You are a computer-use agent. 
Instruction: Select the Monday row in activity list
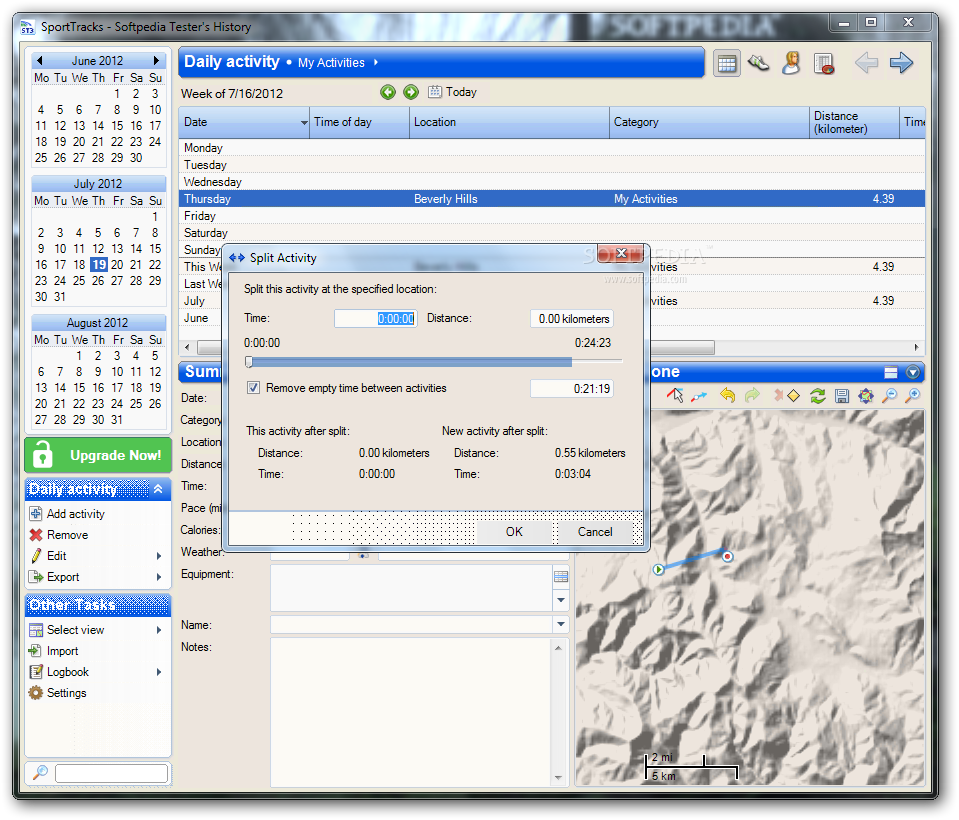[x=552, y=148]
